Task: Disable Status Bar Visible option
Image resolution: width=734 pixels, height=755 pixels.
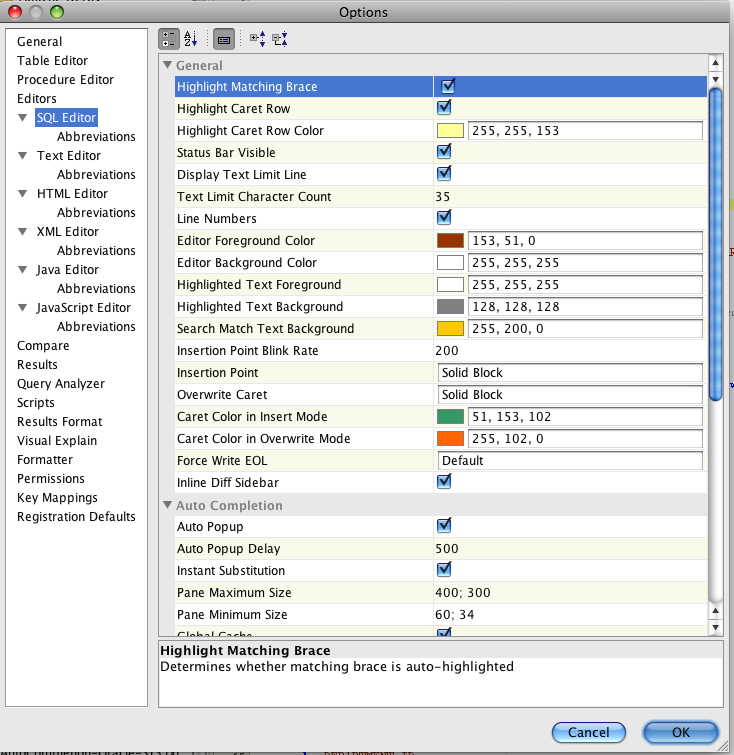Action: pyautogui.click(x=444, y=152)
